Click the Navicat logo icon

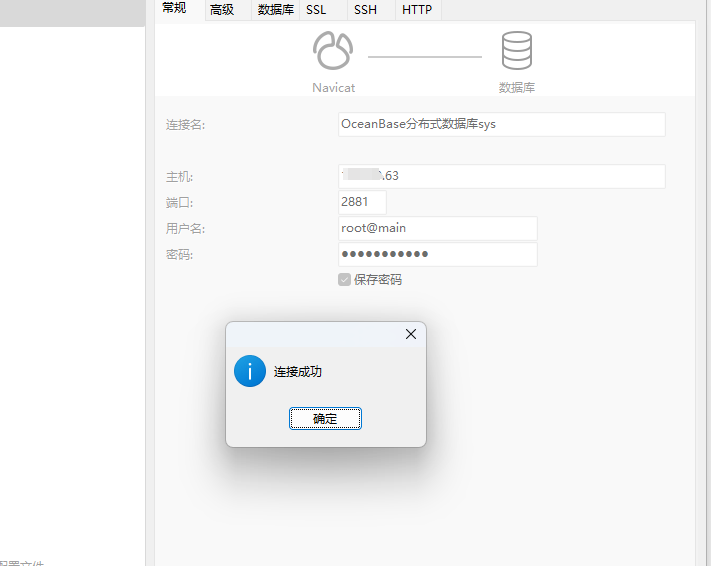click(333, 50)
